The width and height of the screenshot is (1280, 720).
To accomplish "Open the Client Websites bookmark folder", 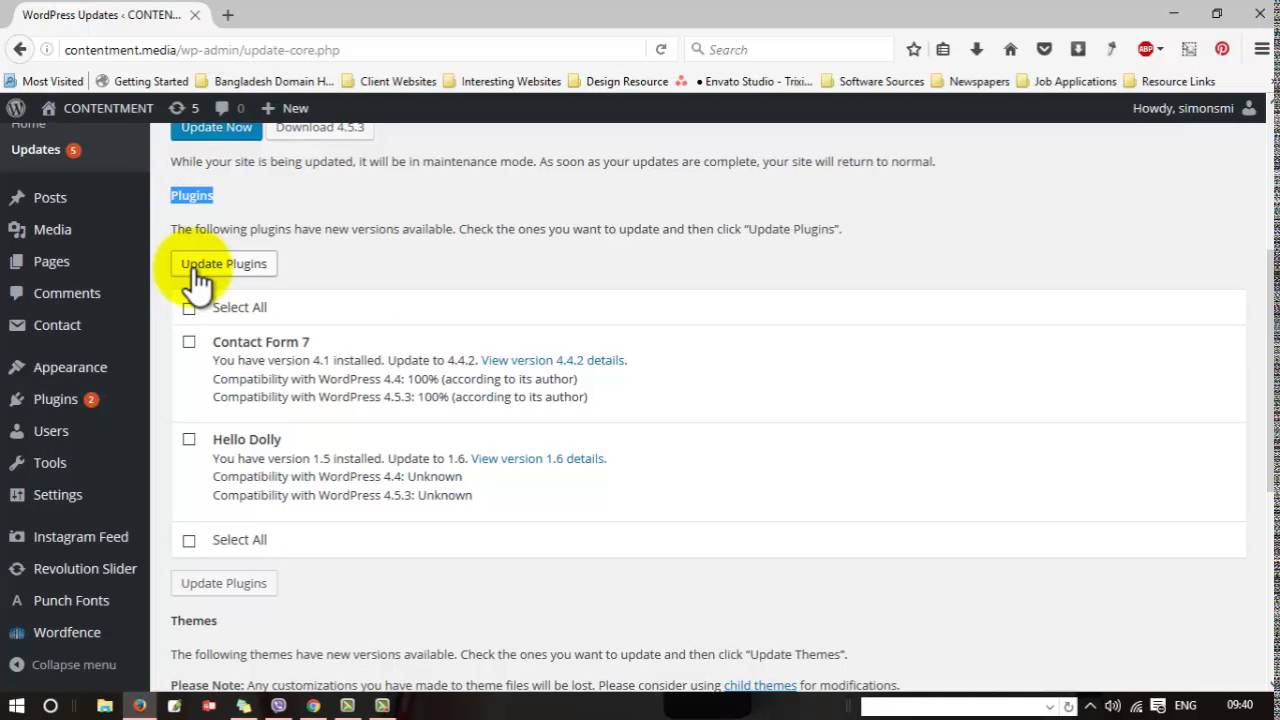I will (389, 81).
